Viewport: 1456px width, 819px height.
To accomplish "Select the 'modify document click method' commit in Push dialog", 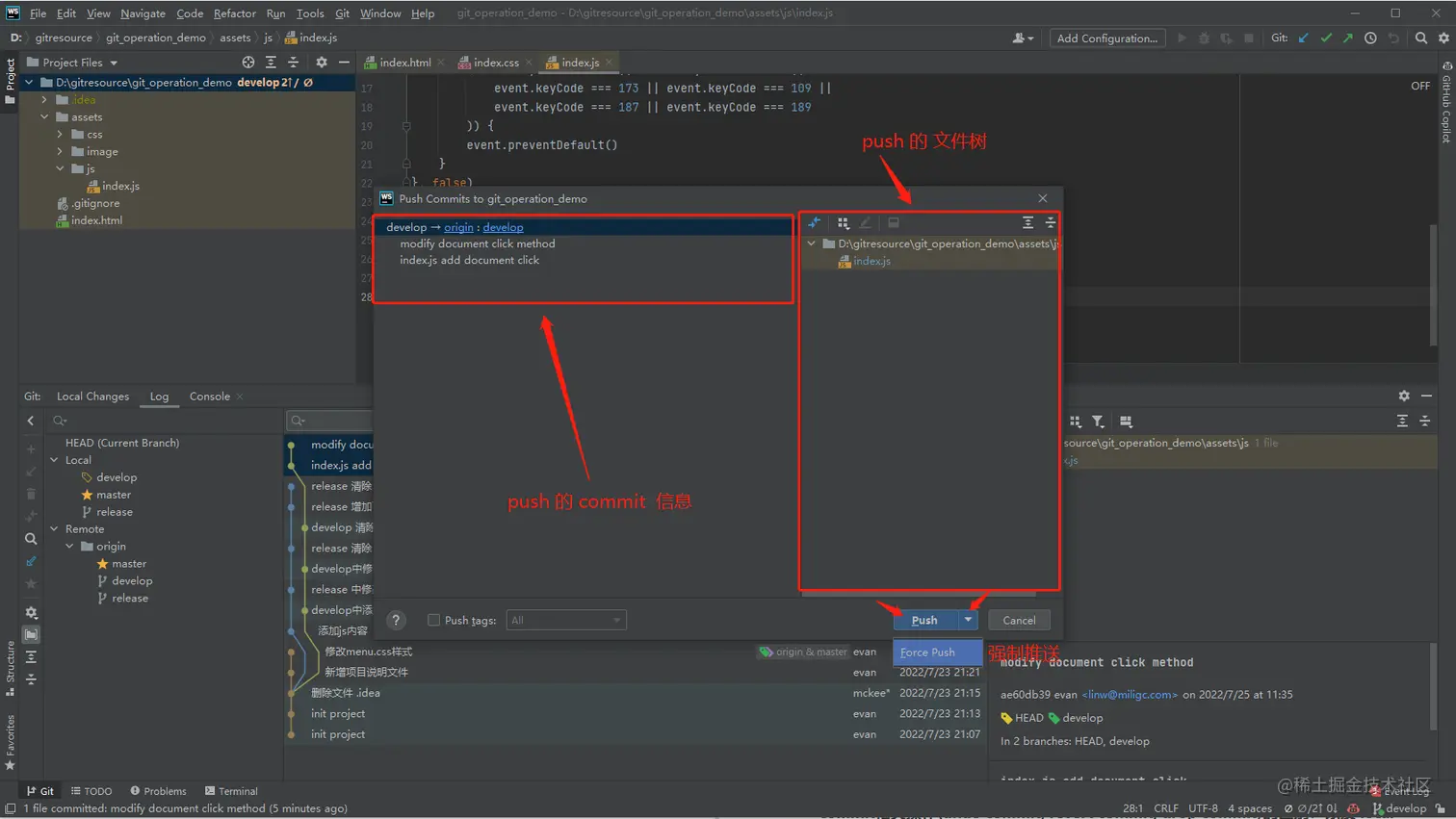I will tap(478, 243).
